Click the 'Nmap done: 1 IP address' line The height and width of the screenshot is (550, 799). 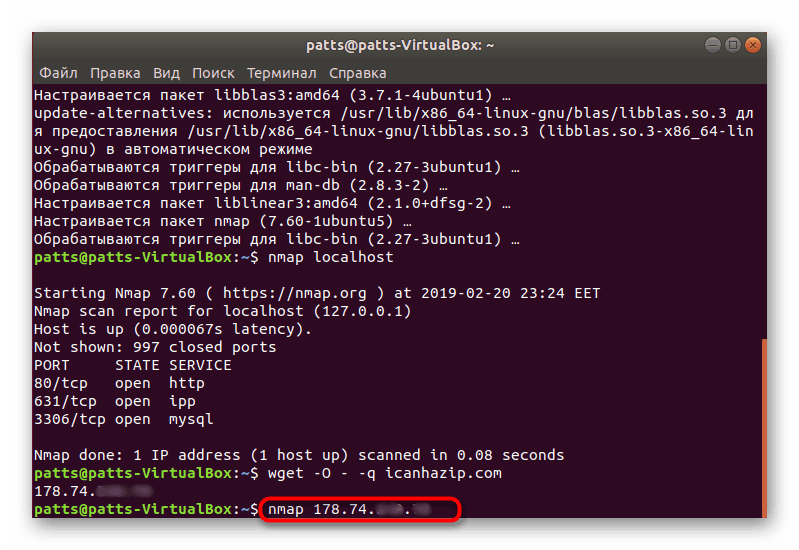[x=299, y=455]
